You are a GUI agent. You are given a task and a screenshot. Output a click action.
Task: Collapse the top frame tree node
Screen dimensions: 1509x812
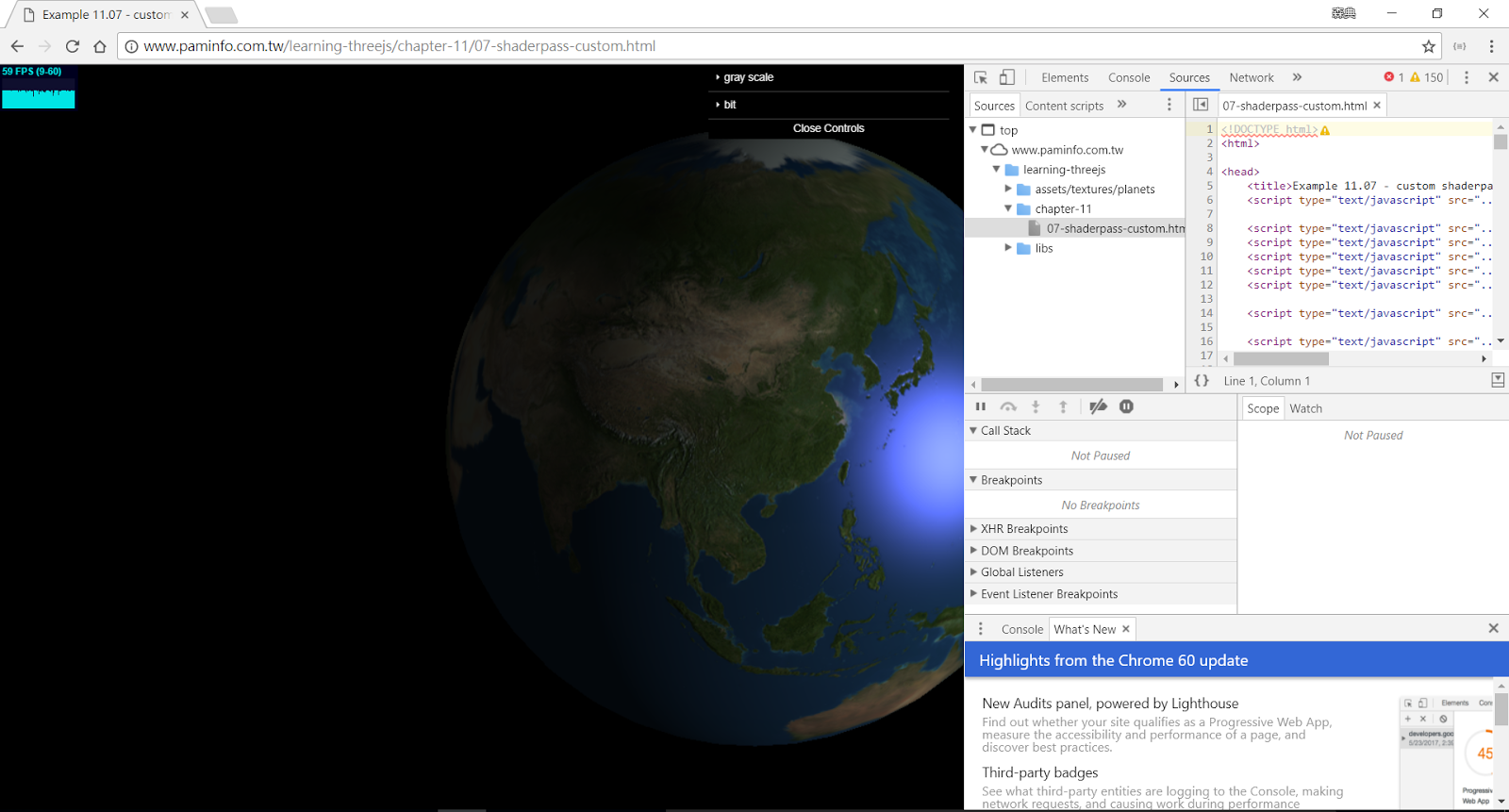[x=972, y=130]
